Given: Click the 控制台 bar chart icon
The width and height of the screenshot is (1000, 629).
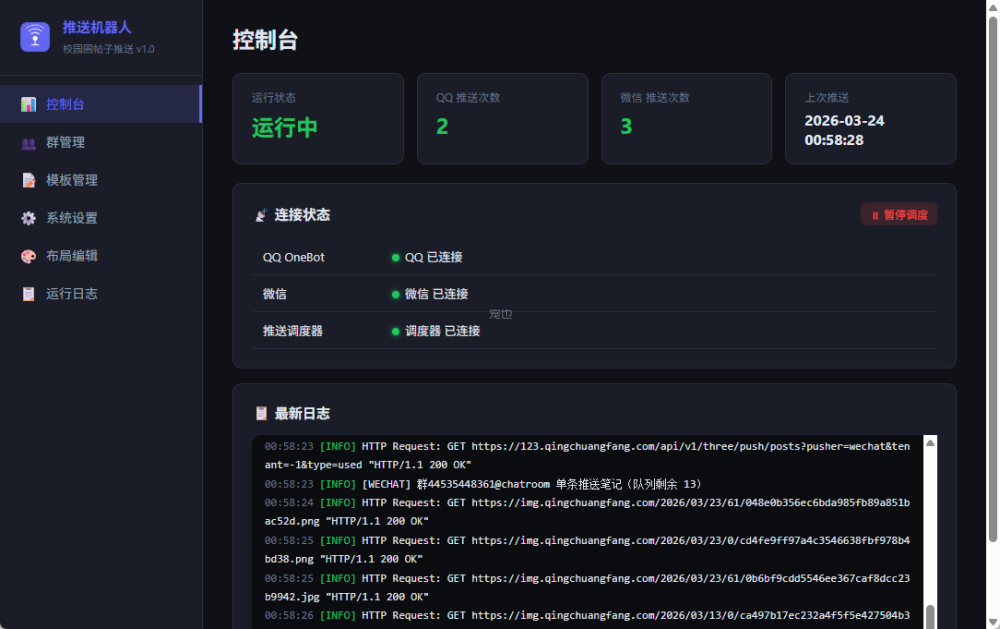Looking at the screenshot, I should (28, 104).
